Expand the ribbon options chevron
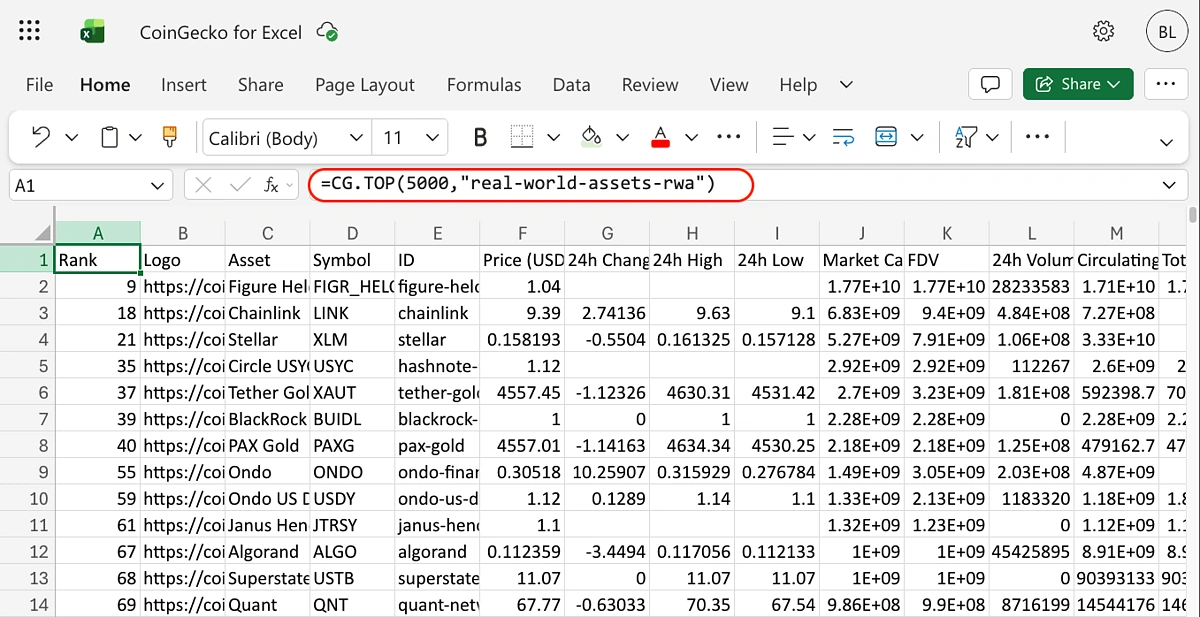Viewport: 1200px width, 617px height. [1166, 141]
